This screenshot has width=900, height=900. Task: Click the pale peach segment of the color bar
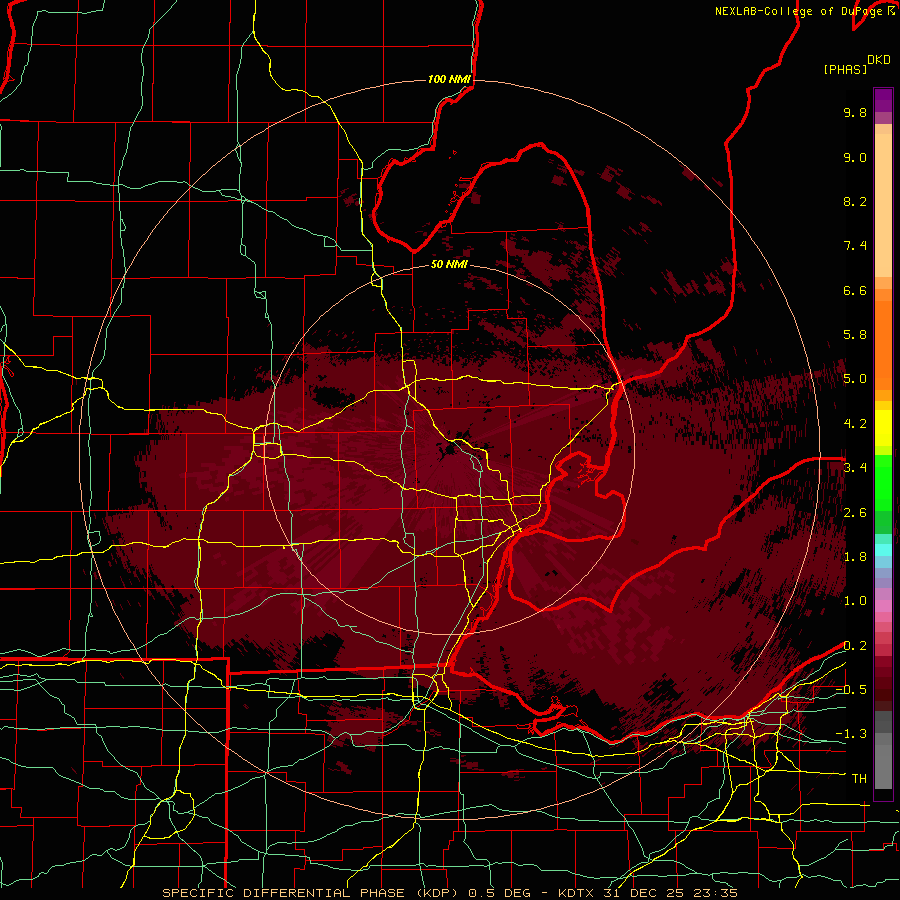tap(883, 205)
